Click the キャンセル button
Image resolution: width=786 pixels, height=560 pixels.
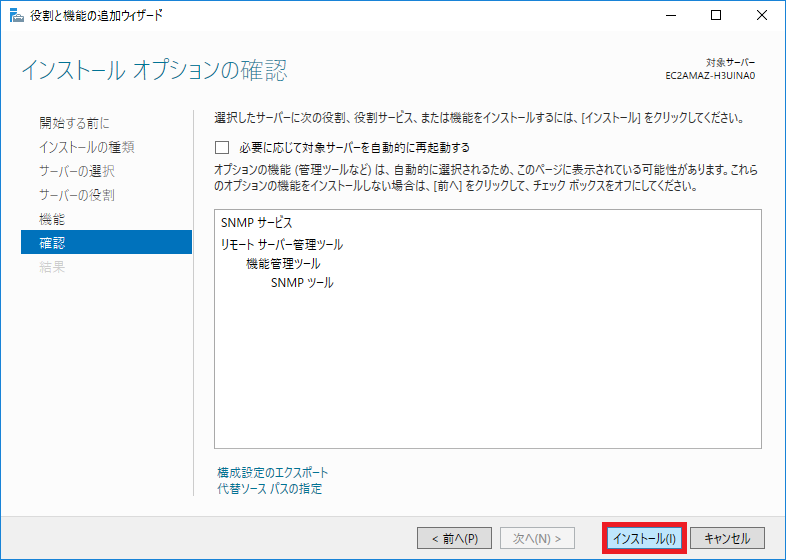click(x=727, y=538)
